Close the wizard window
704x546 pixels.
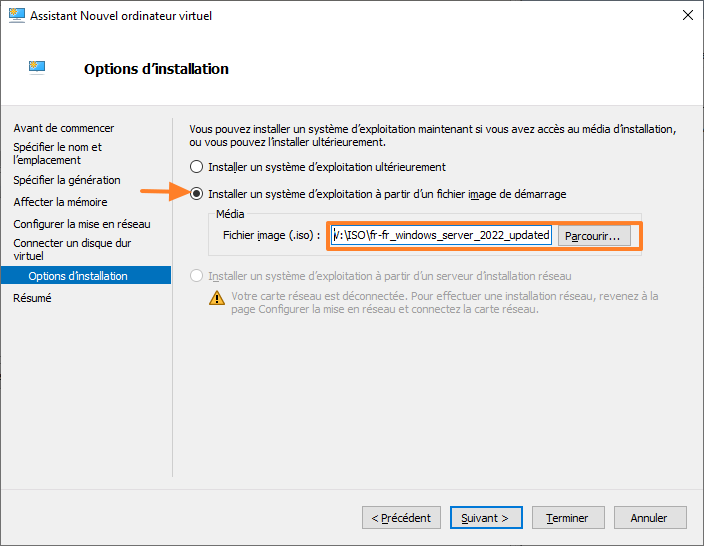(x=688, y=16)
